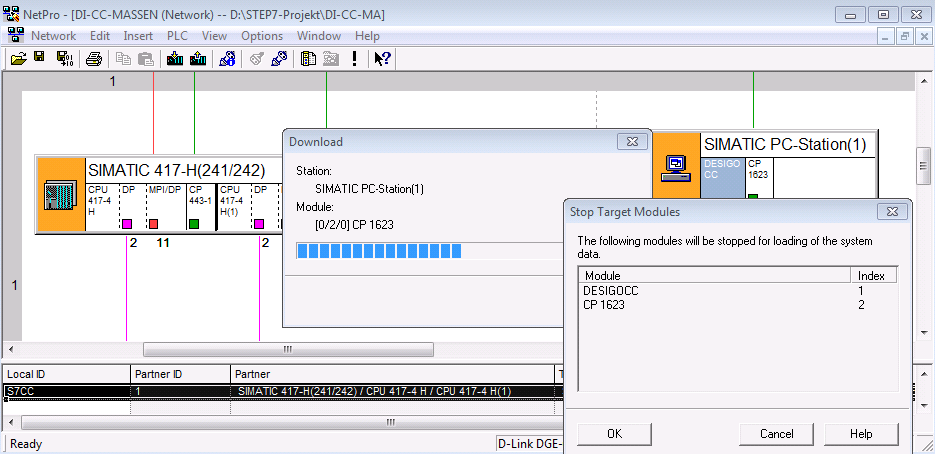Click the exclamation mark toolbar icon

pos(354,59)
